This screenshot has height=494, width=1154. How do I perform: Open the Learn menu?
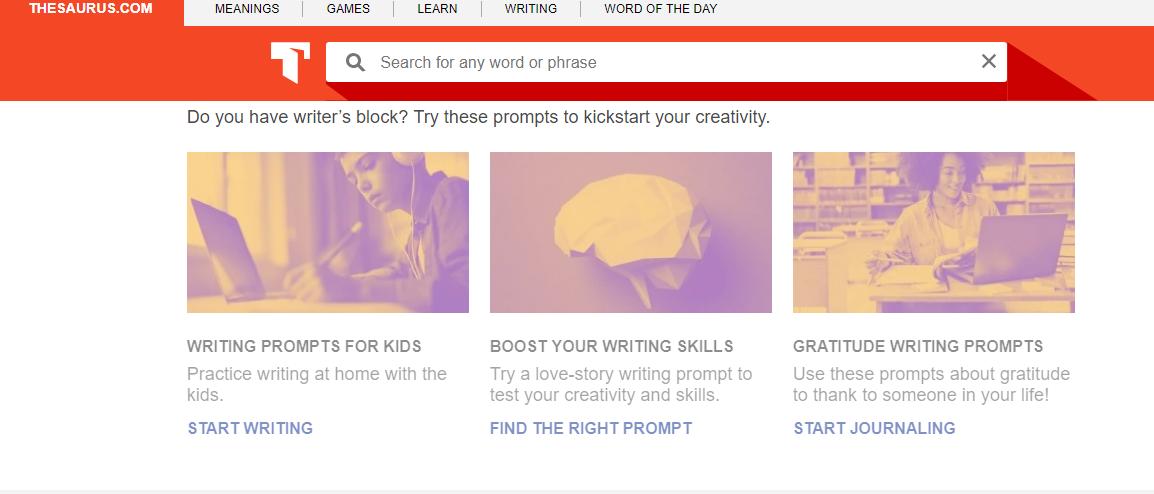[x=437, y=9]
